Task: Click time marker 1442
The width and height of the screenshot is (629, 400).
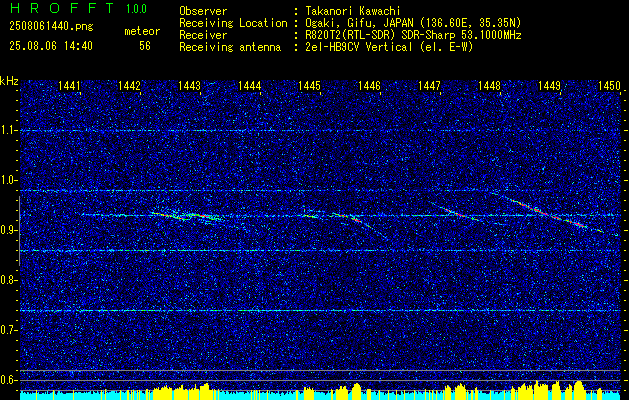Action: tap(129, 85)
